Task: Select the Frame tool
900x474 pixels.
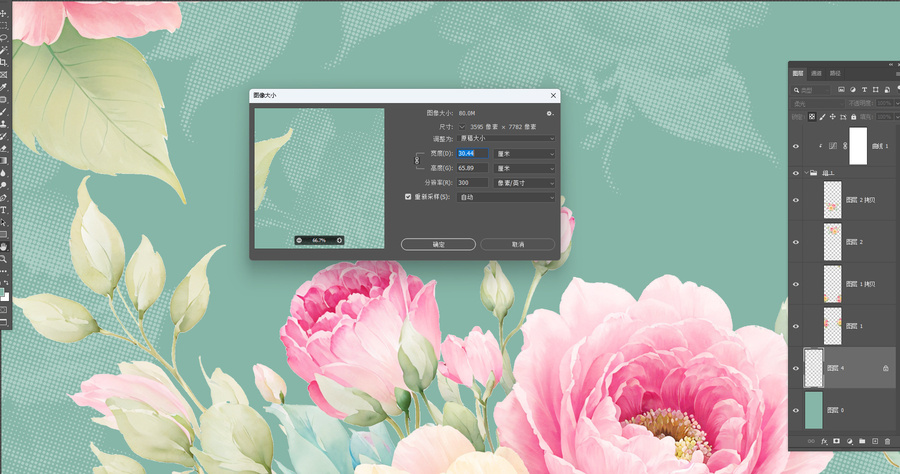Action: (3, 75)
